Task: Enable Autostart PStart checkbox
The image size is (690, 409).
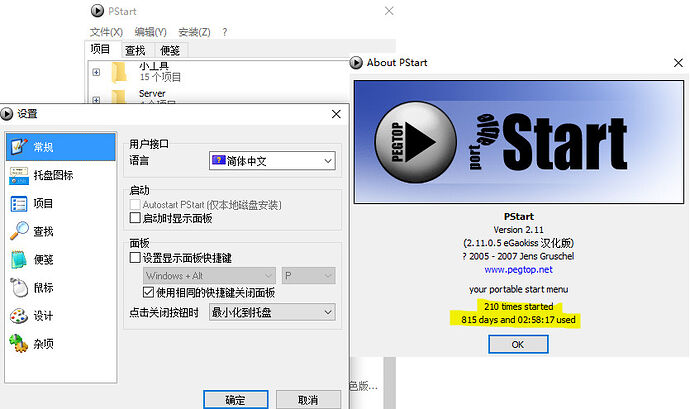Action: coord(135,204)
